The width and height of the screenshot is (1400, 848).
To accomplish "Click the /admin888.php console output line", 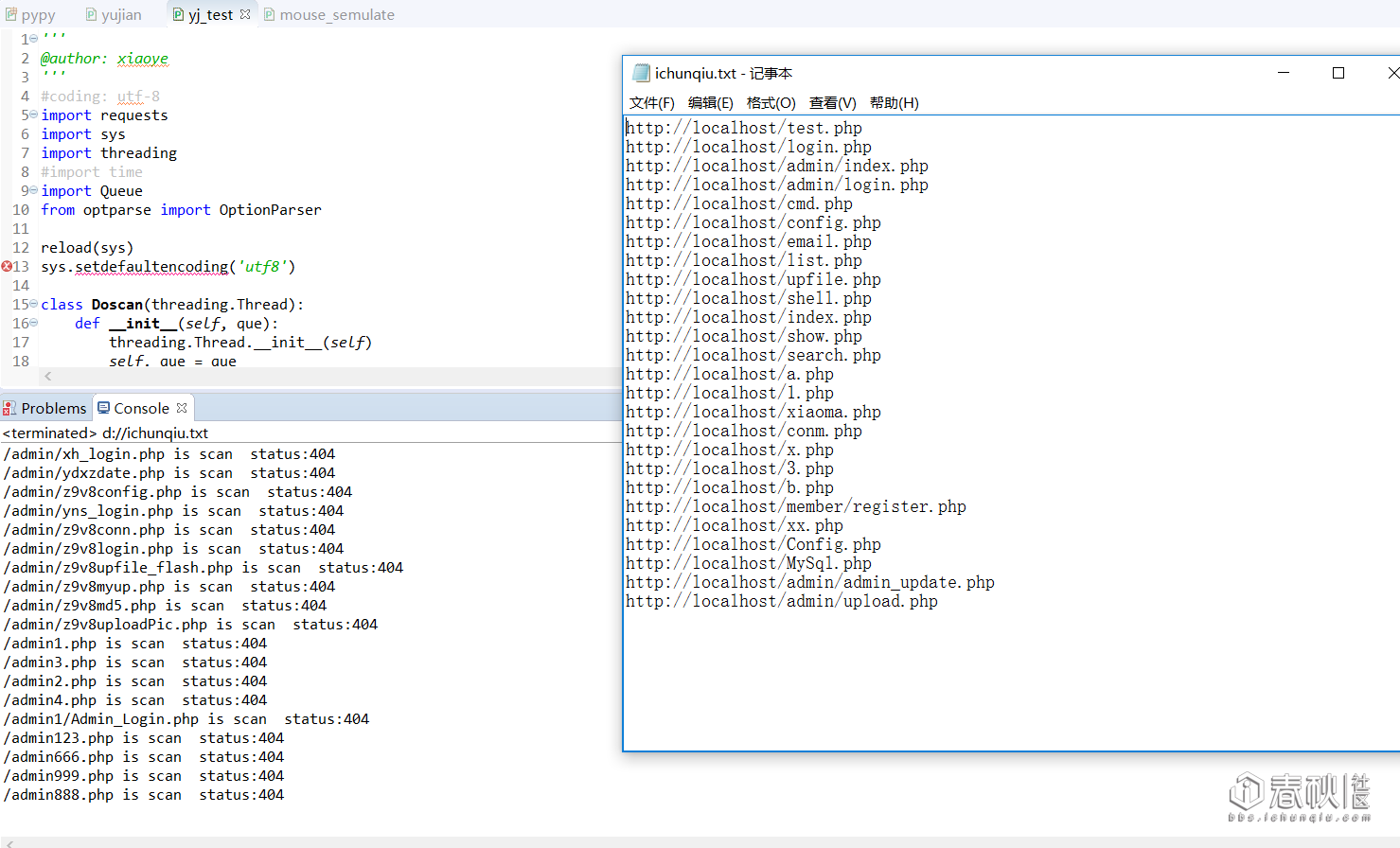I will 144,795.
